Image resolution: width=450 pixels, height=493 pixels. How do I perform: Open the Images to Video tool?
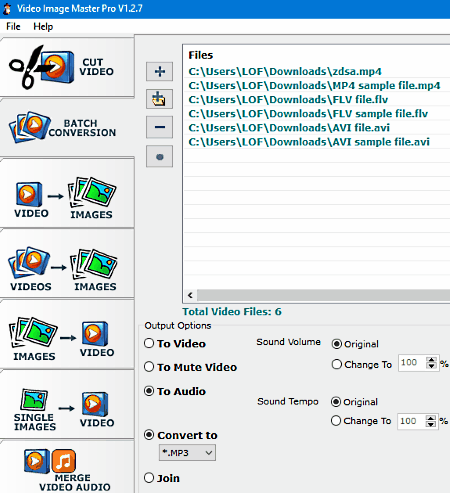point(67,334)
